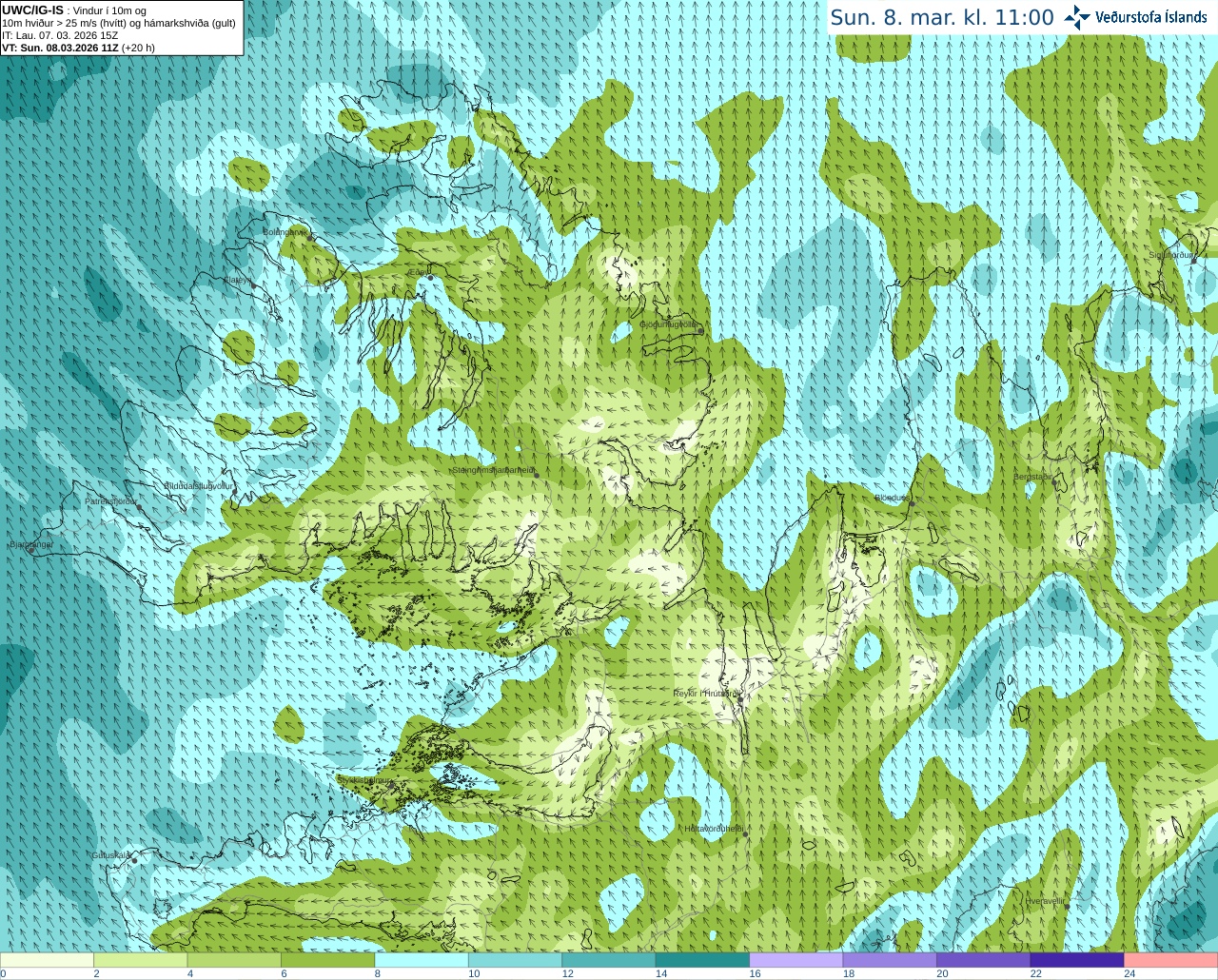This screenshot has height=980, width=1218.
Task: Click the Steingrímsfjarðarheiði station label
Action: 492,470
